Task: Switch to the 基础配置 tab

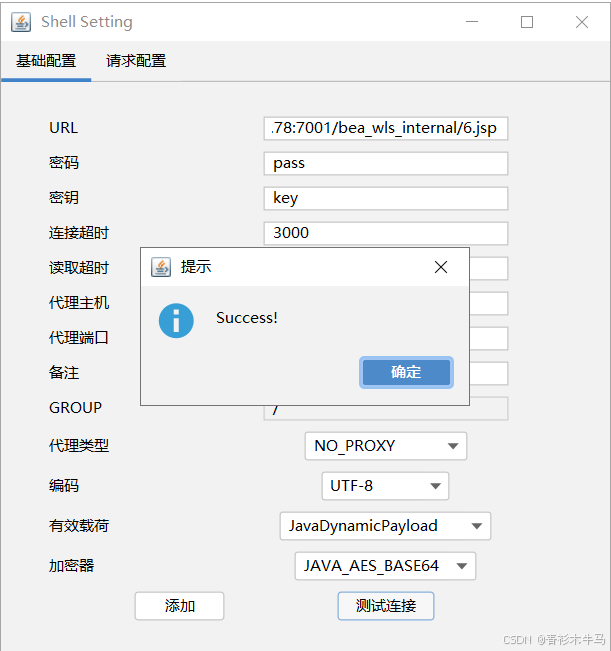Action: (46, 61)
